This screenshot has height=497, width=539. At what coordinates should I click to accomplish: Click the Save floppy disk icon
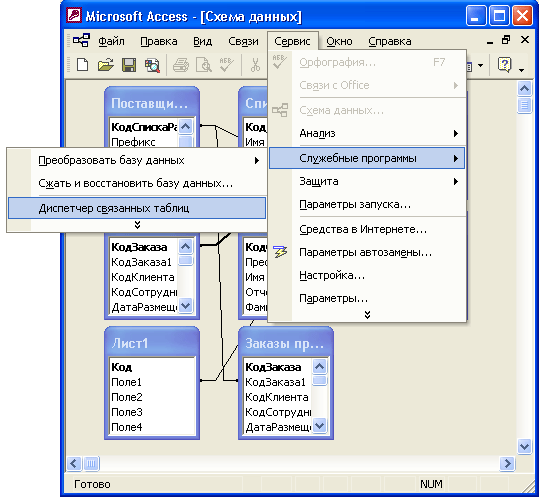(129, 65)
